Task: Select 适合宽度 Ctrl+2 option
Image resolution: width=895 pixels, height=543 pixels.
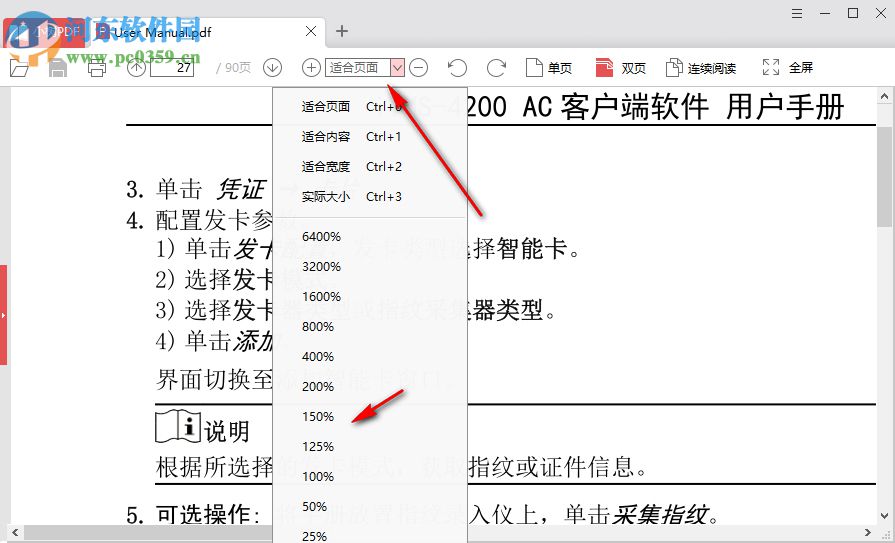Action: (x=370, y=167)
